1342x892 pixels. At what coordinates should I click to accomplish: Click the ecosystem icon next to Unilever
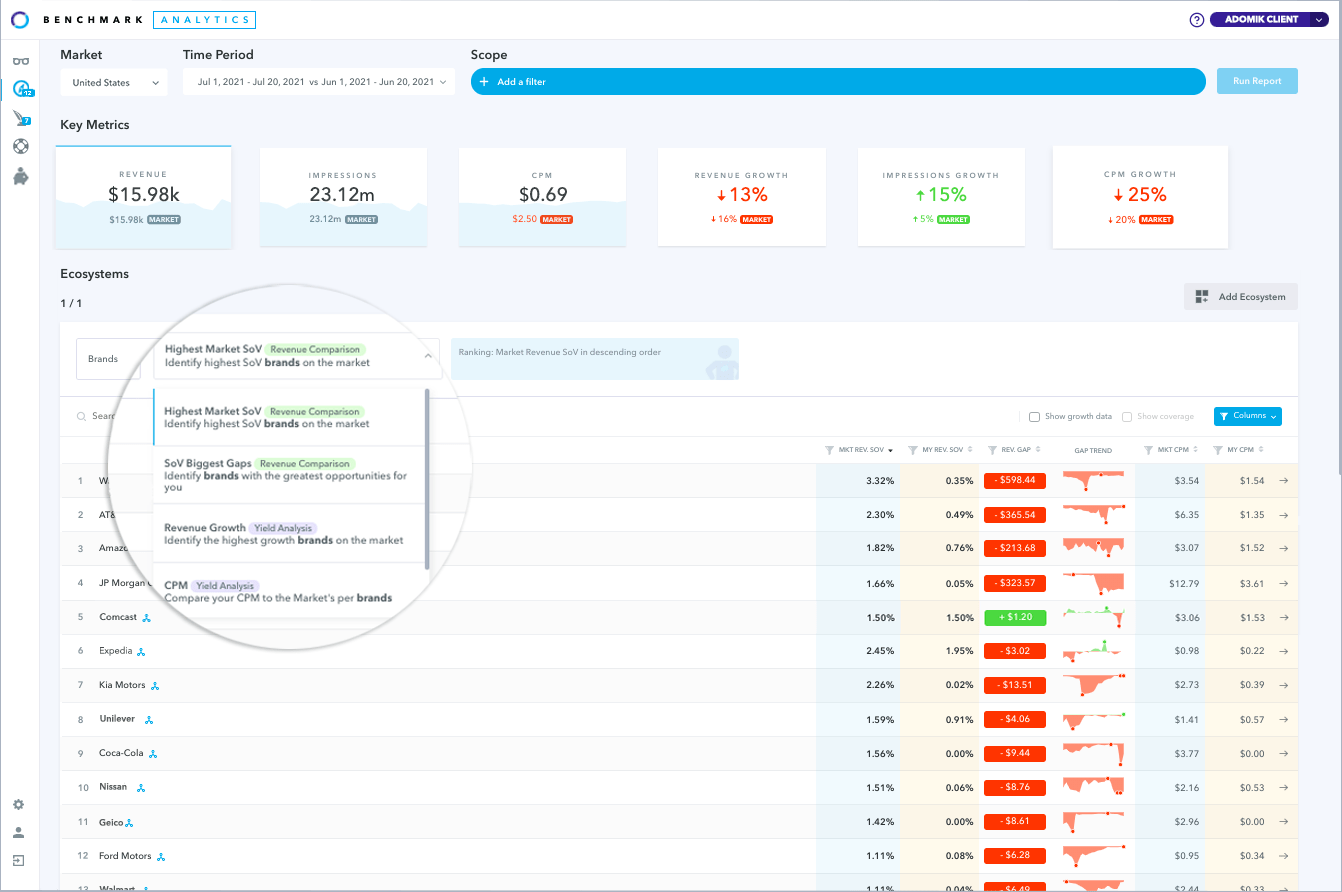coord(149,719)
